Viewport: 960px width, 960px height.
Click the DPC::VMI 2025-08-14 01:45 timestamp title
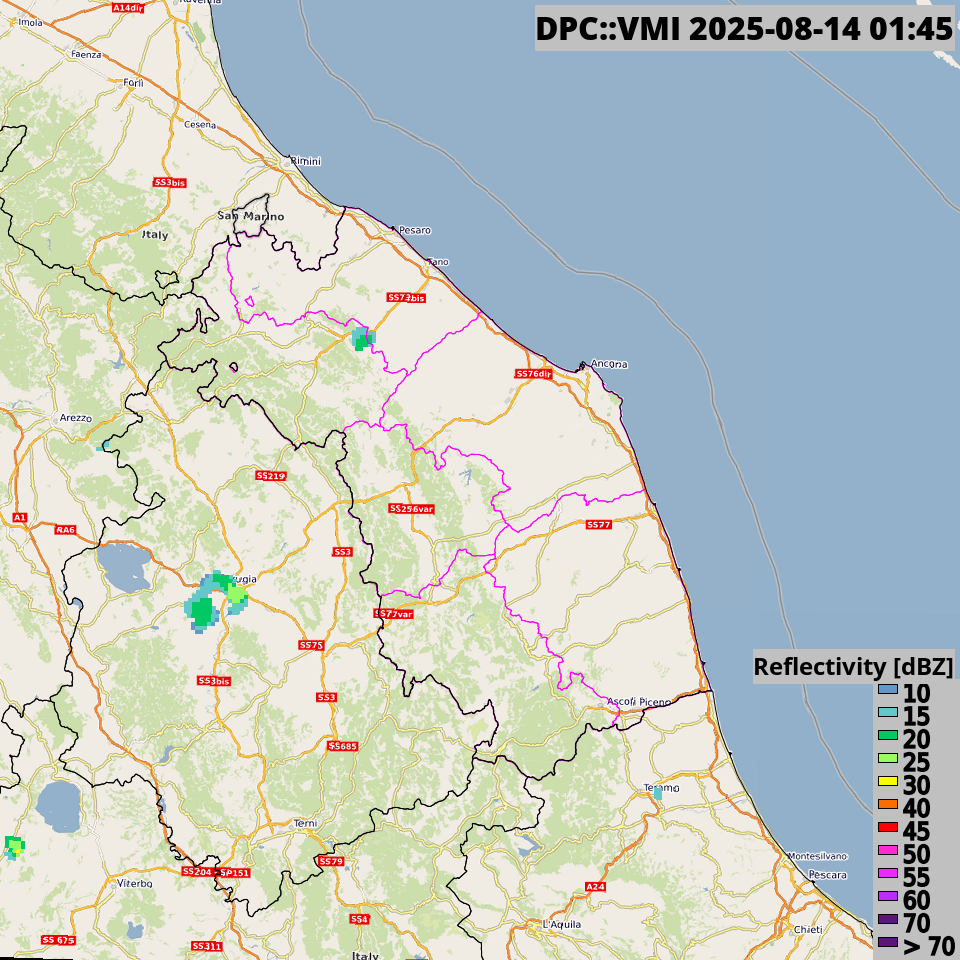coord(744,28)
